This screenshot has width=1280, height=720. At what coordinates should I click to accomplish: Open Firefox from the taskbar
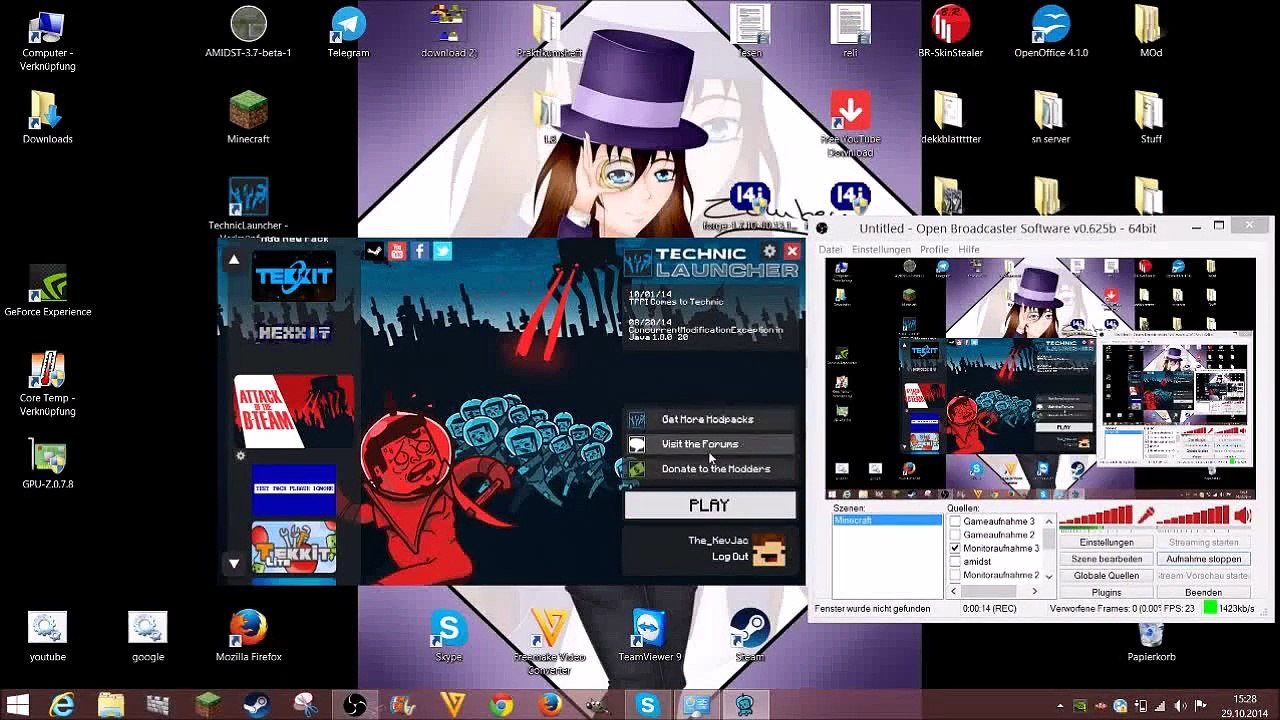click(x=550, y=705)
